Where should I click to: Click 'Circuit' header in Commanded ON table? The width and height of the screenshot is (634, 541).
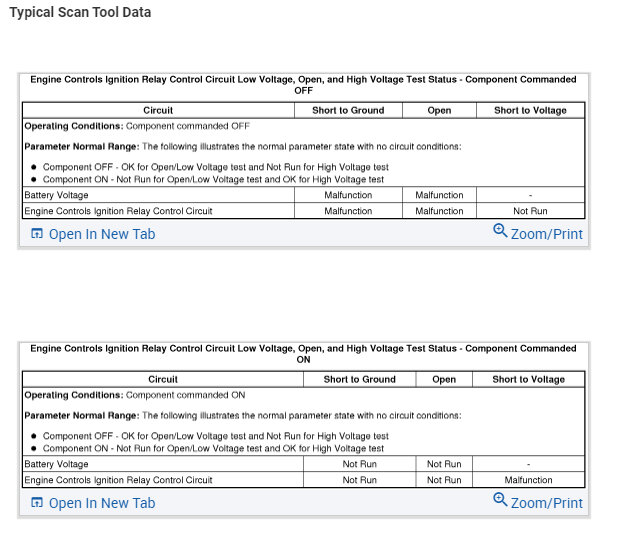[163, 379]
